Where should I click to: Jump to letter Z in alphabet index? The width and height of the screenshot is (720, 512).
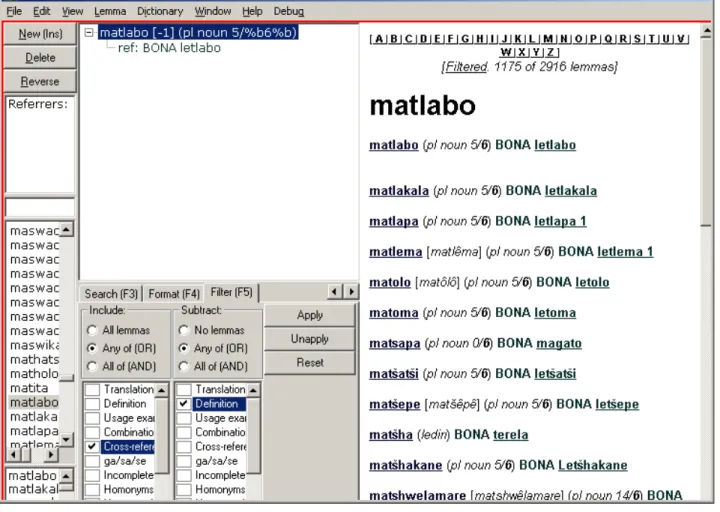[x=551, y=53]
